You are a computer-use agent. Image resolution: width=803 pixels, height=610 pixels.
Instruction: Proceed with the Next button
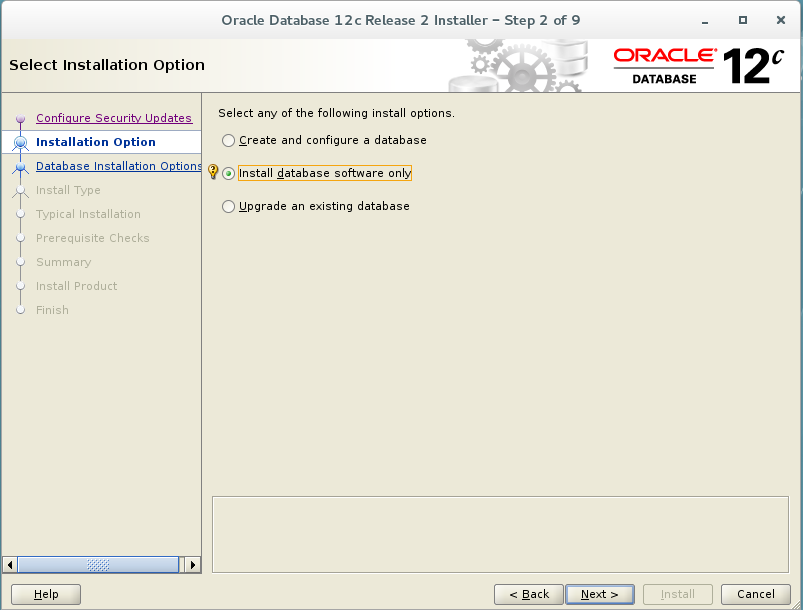coord(600,594)
